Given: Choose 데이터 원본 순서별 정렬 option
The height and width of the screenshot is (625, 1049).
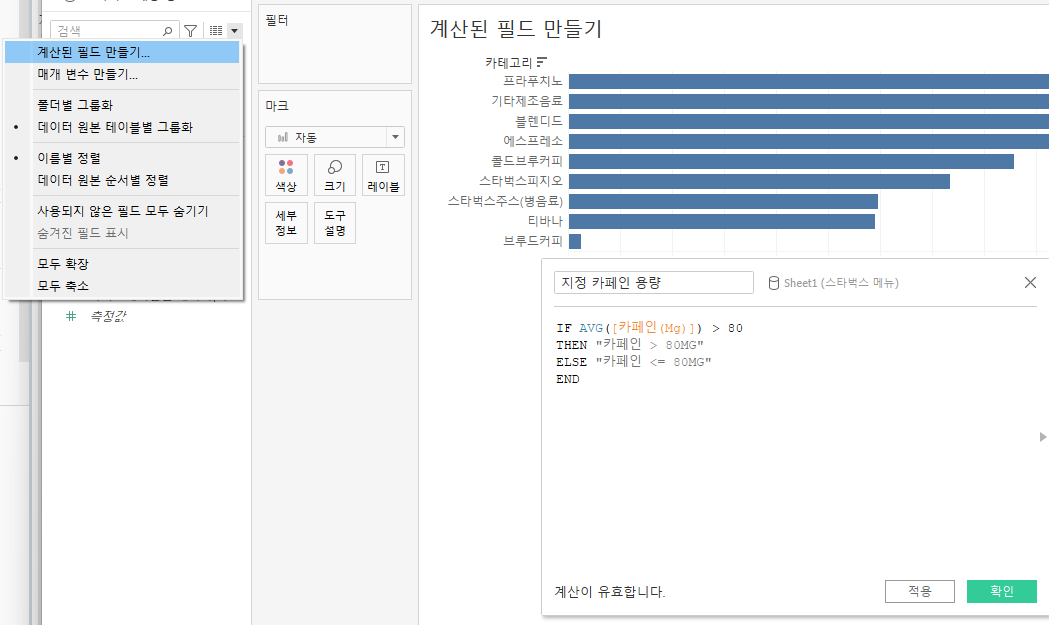Looking at the screenshot, I should [122, 180].
